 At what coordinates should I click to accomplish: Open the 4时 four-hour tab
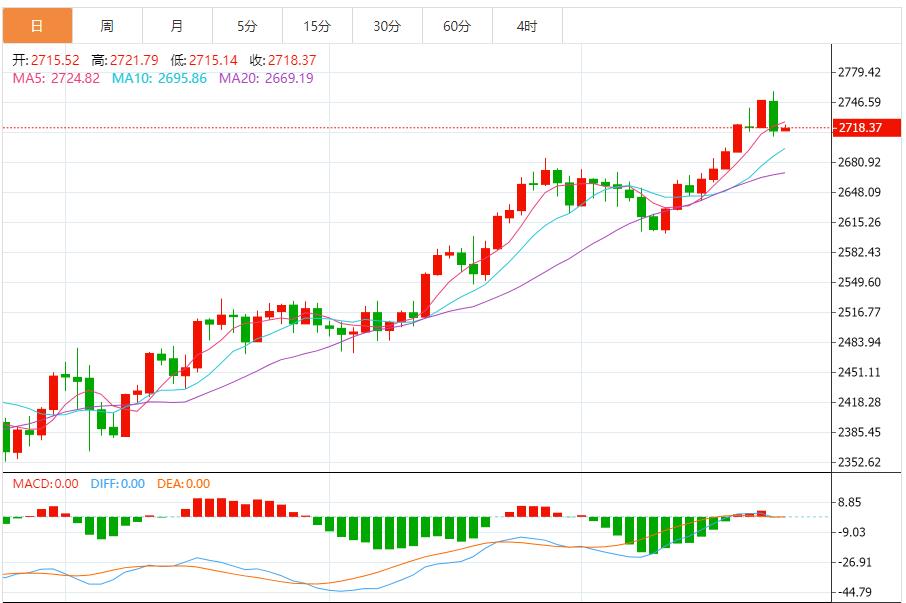527,26
